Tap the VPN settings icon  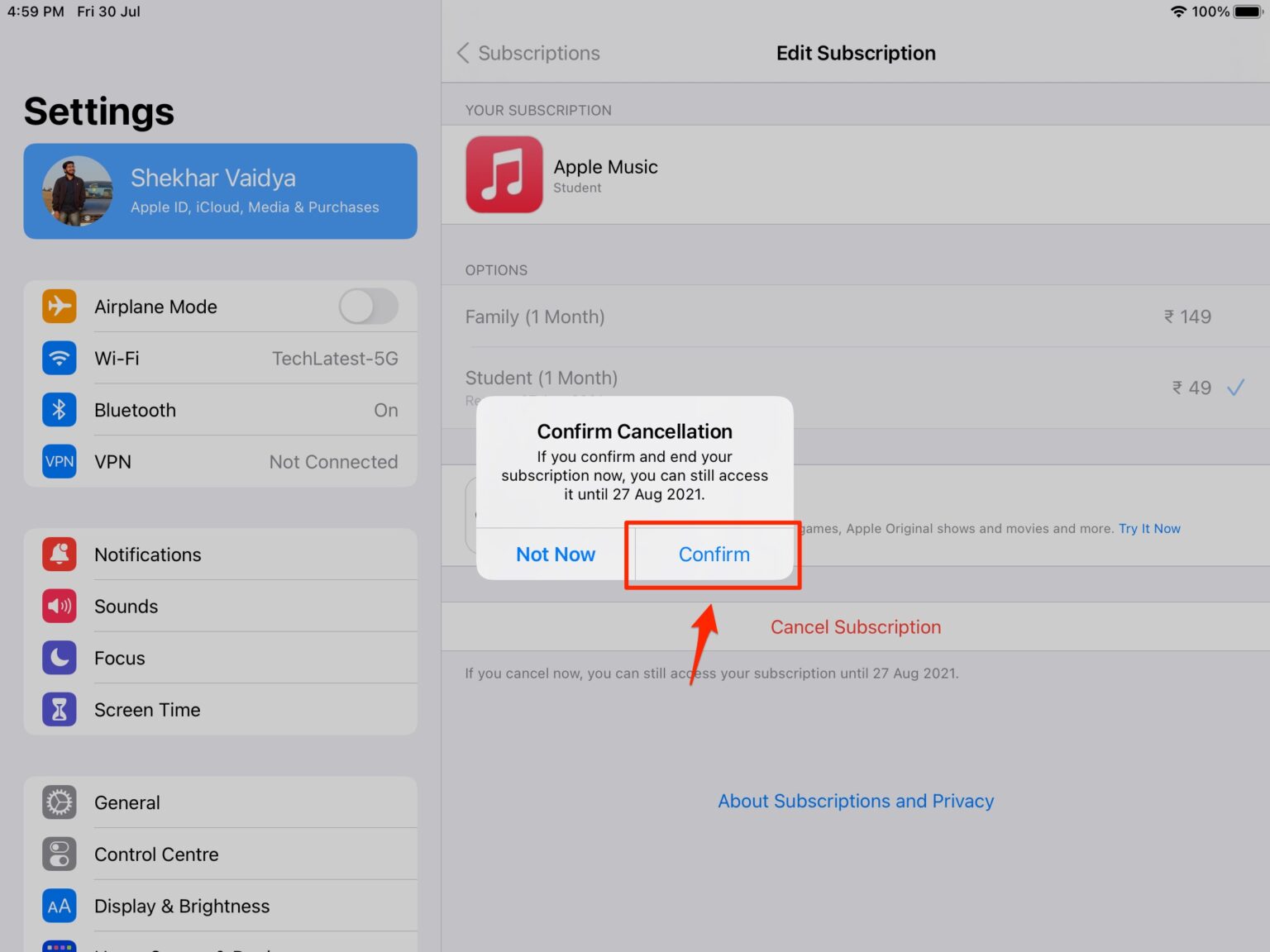click(60, 461)
